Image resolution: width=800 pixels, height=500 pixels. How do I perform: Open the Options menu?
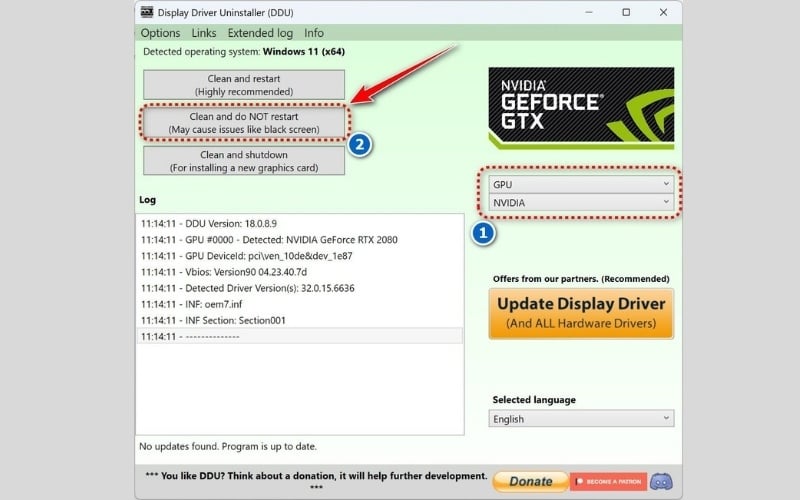[x=160, y=33]
